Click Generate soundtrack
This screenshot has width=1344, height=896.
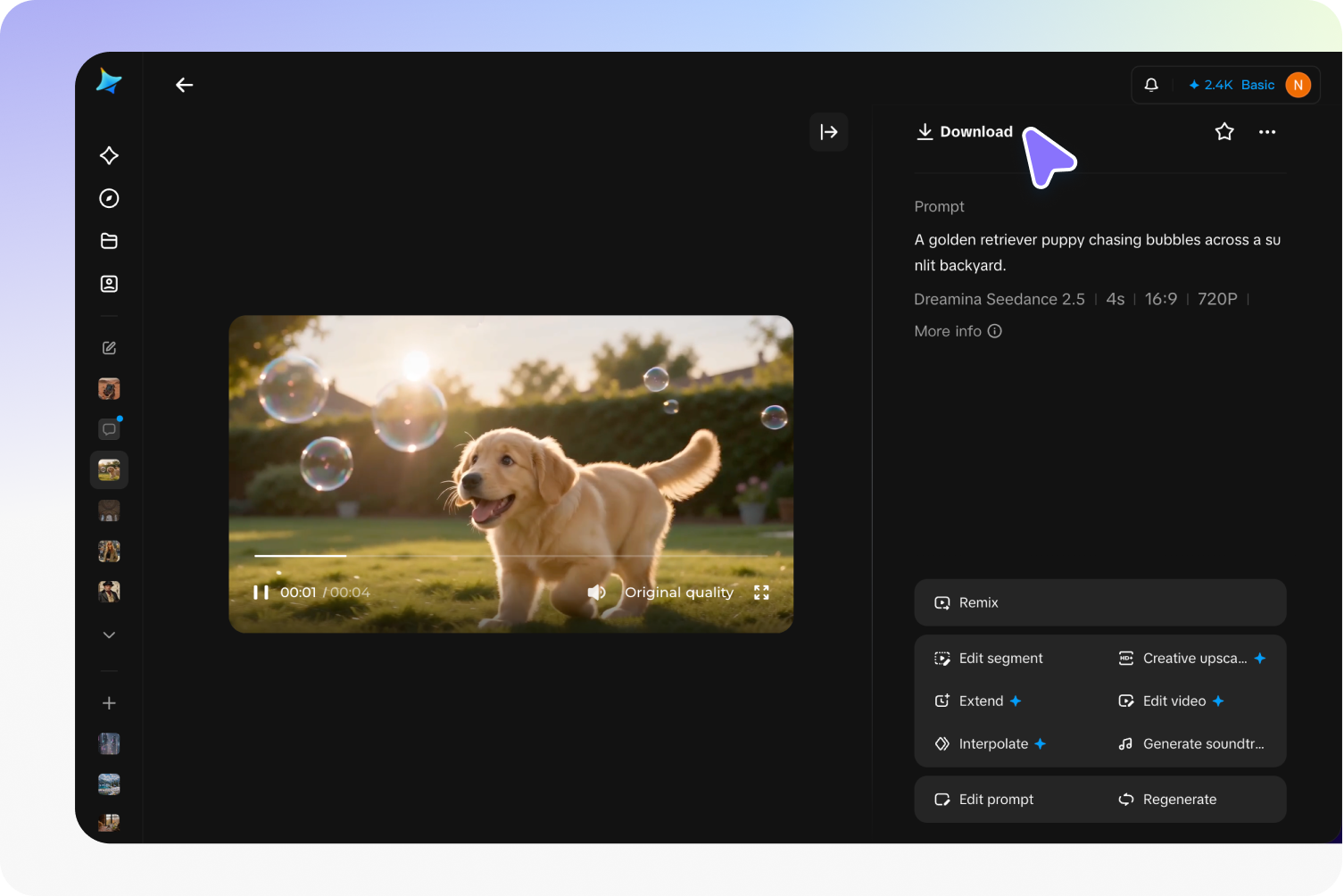pos(1191,744)
